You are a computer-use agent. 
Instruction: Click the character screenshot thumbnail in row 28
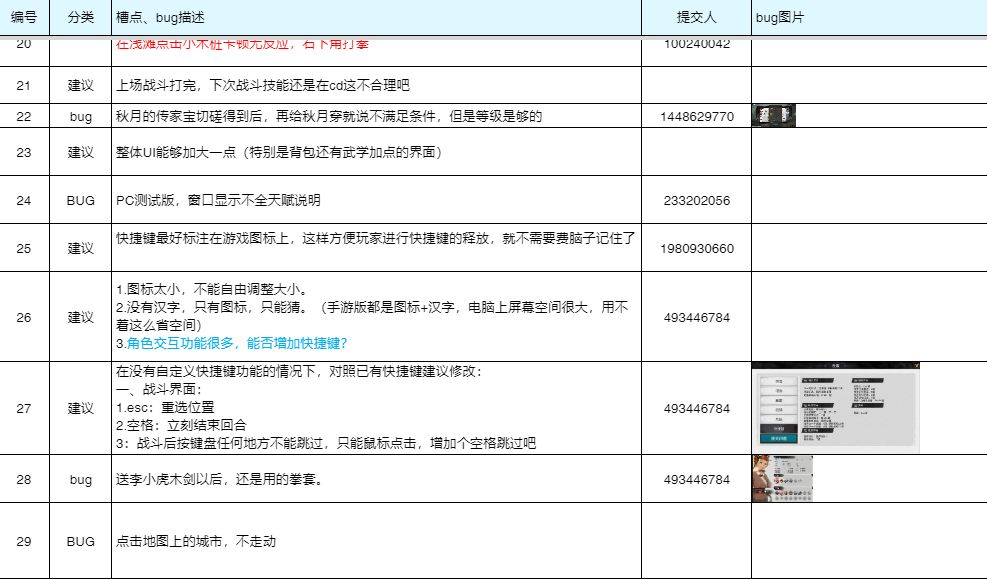click(x=782, y=478)
